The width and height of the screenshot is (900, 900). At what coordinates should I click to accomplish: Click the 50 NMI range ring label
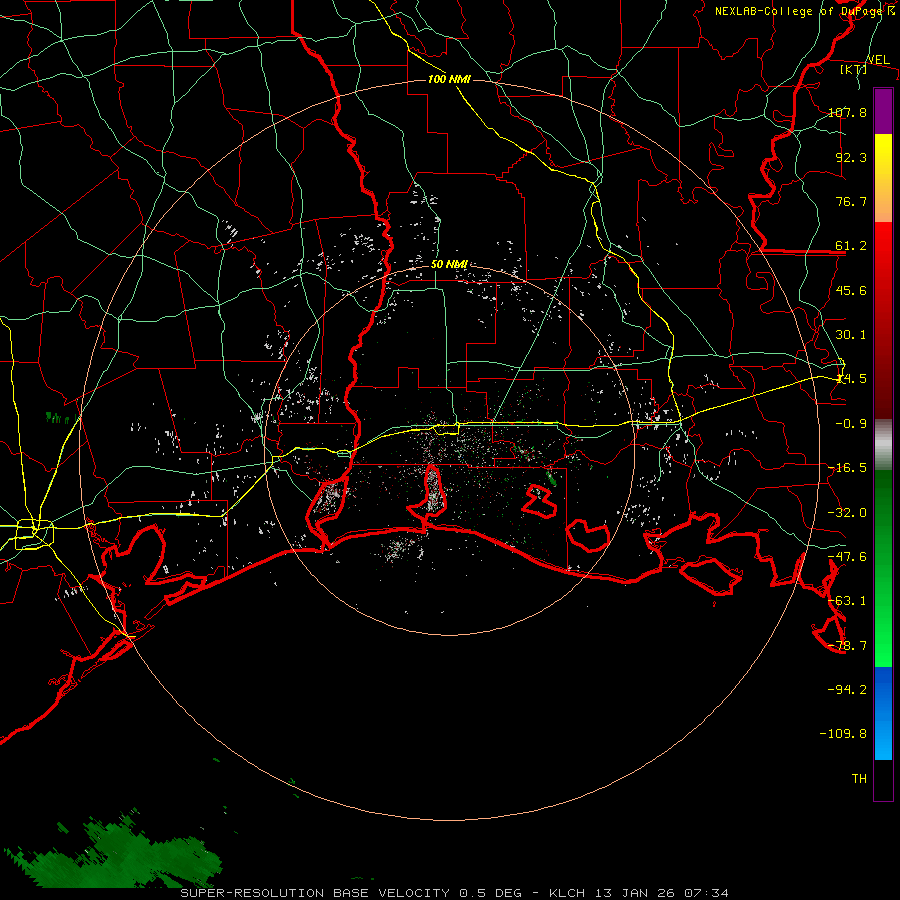pyautogui.click(x=449, y=265)
